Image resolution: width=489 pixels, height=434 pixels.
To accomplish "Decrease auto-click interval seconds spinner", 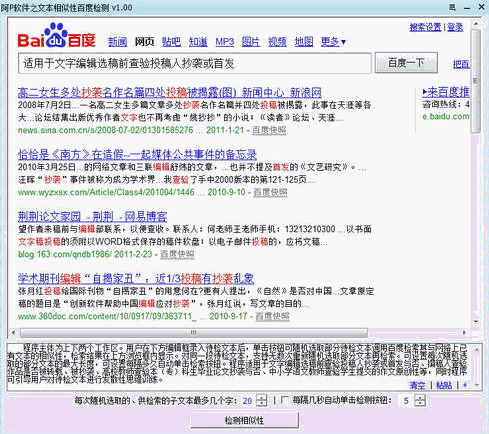I will pos(420,403).
